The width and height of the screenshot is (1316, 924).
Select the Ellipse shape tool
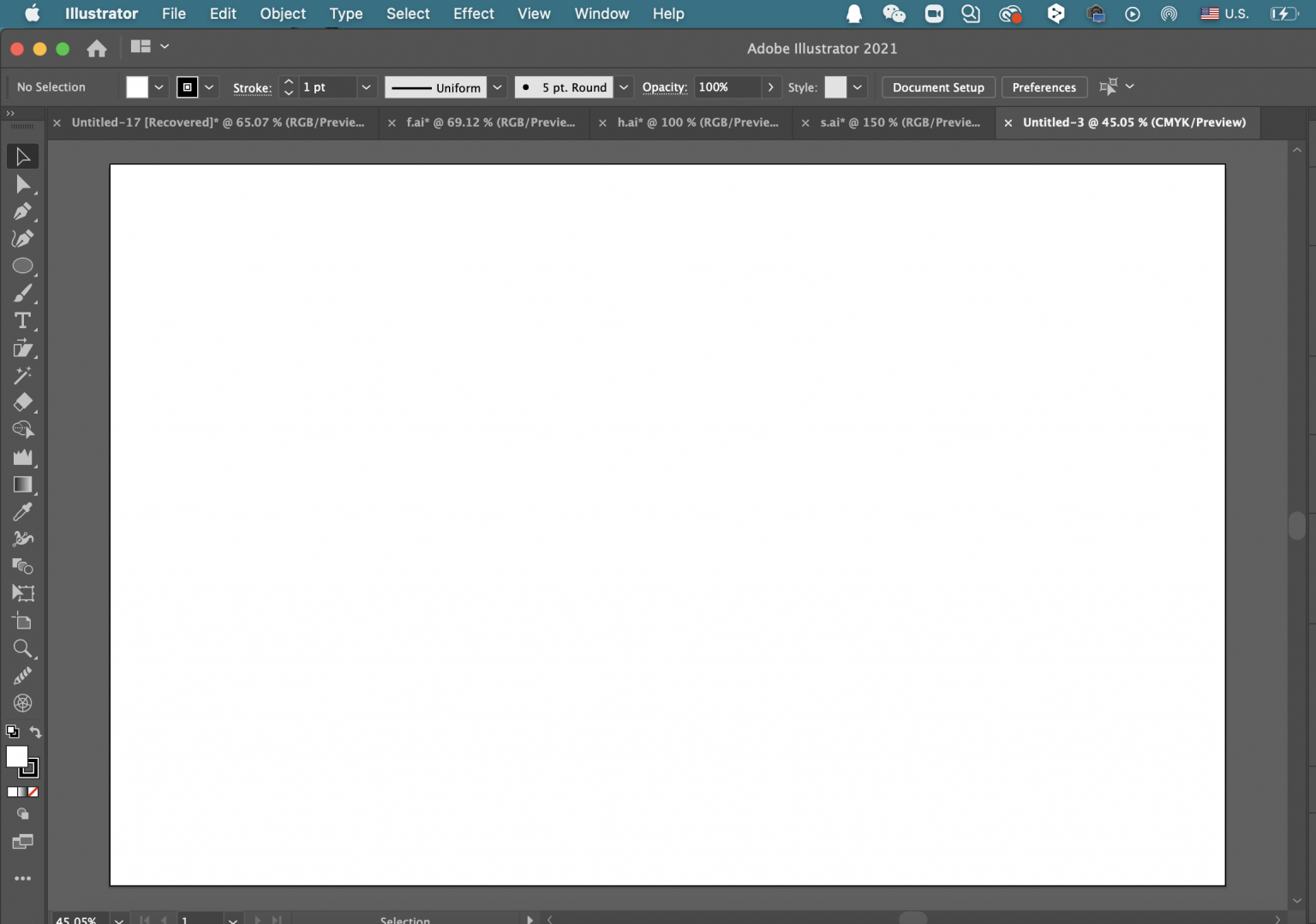tap(23, 266)
